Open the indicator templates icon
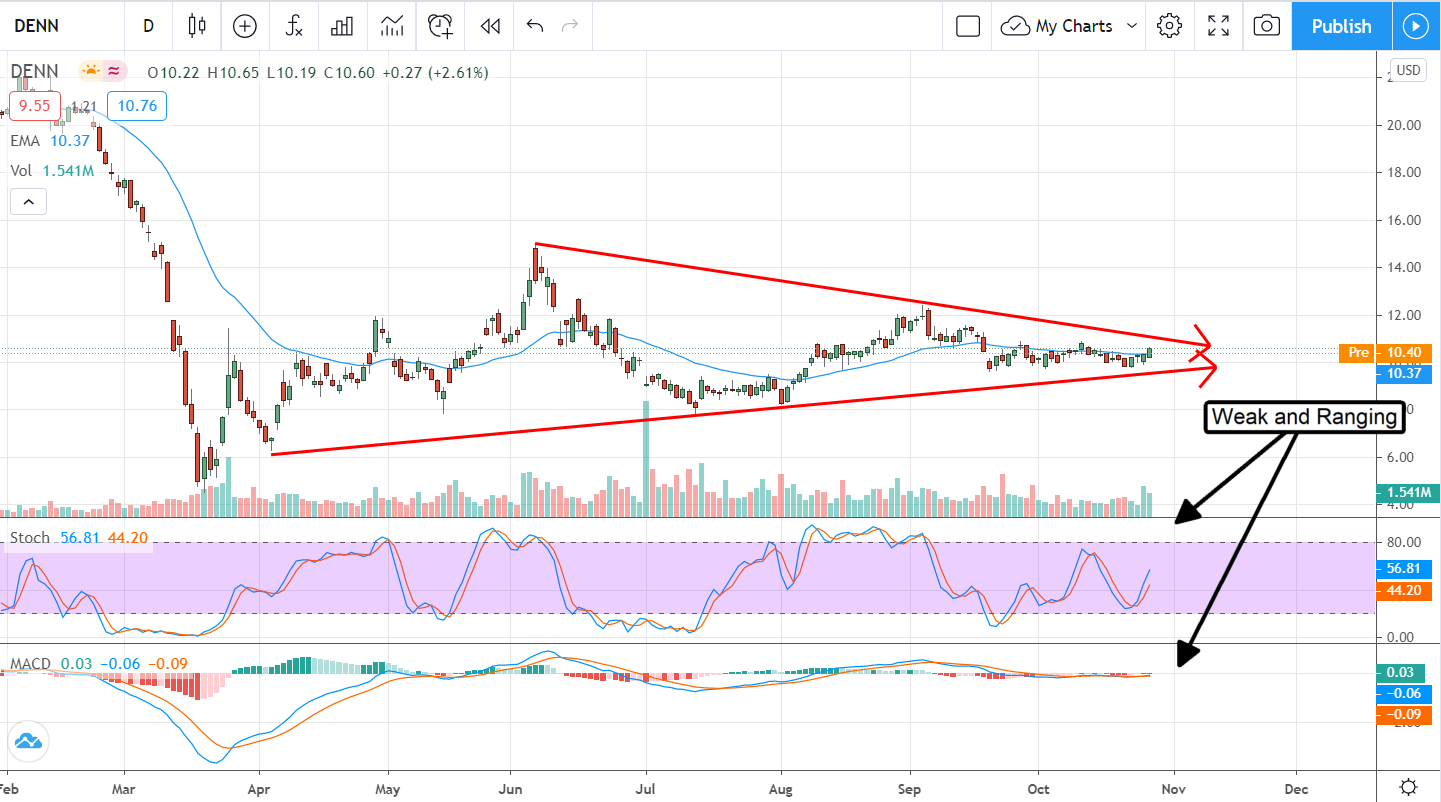1441x802 pixels. tap(392, 26)
